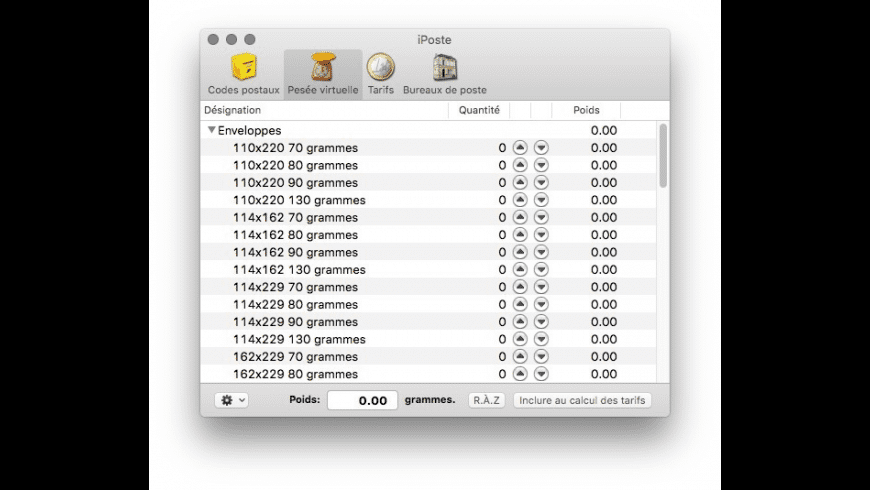Select the 114x162 90 grammes row
The image size is (870, 490).
click(428, 252)
